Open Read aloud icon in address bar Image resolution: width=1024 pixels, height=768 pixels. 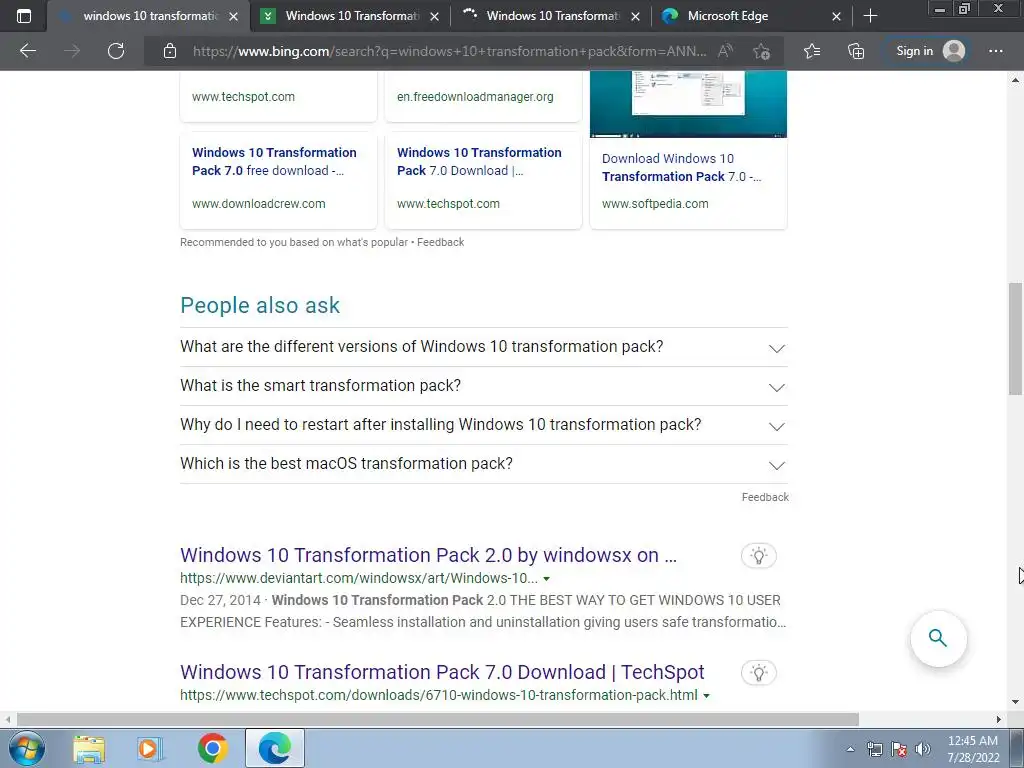click(725, 51)
